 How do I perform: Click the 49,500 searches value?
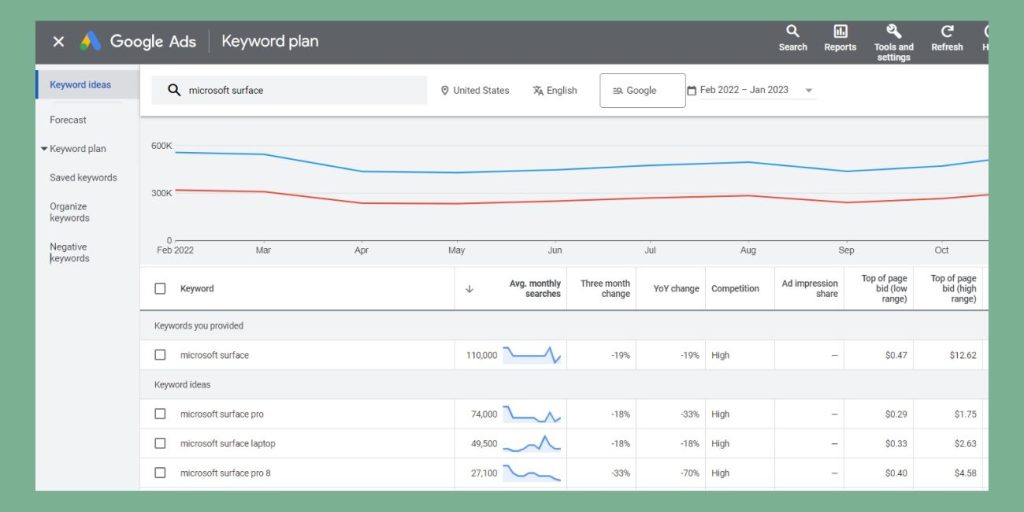coord(484,443)
